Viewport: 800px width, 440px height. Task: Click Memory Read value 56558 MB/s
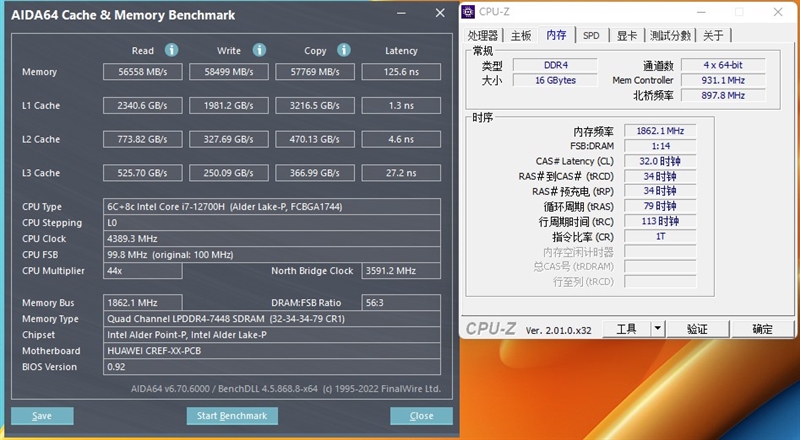pos(143,72)
